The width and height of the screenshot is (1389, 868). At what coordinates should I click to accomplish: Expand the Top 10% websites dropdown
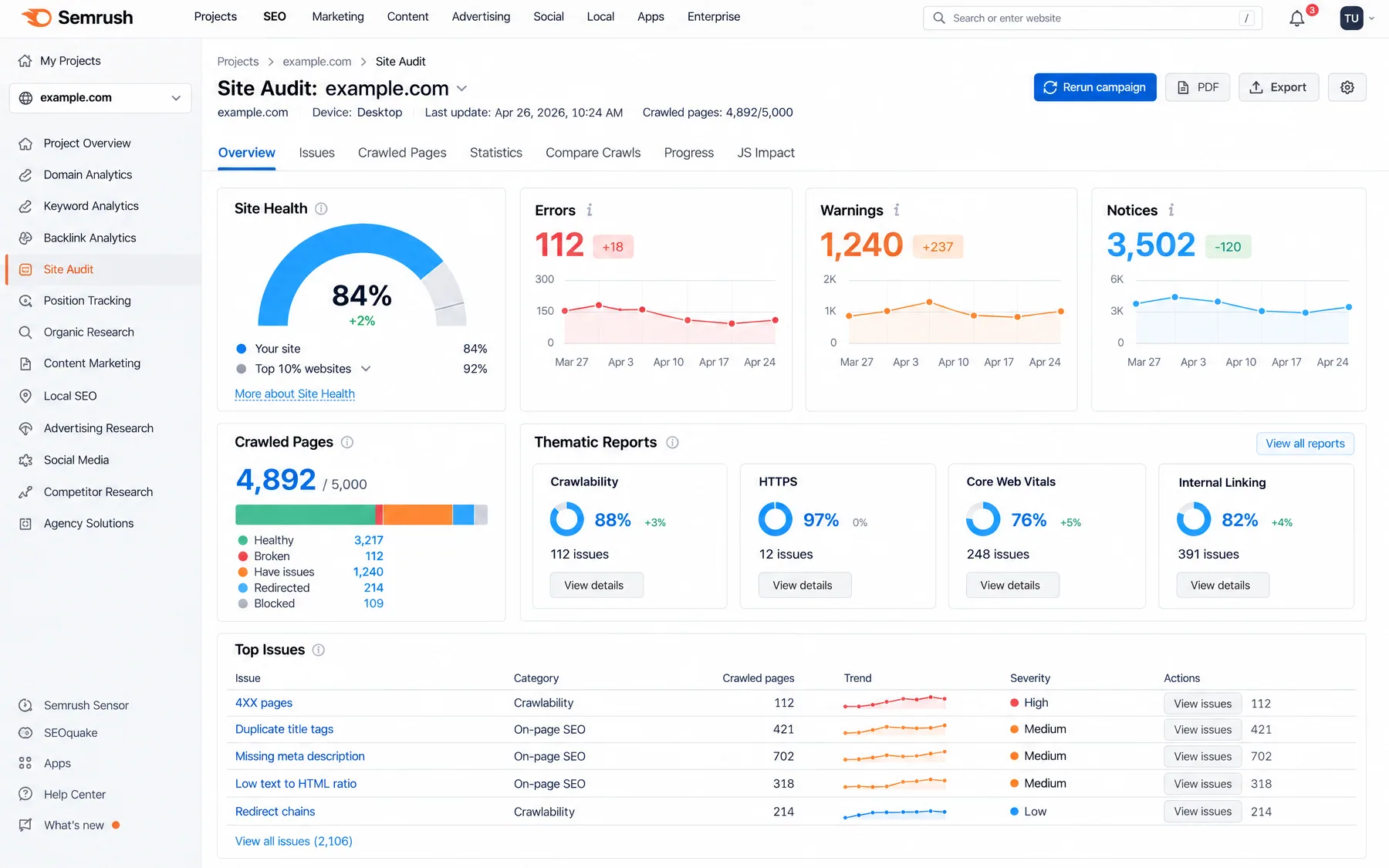click(366, 369)
